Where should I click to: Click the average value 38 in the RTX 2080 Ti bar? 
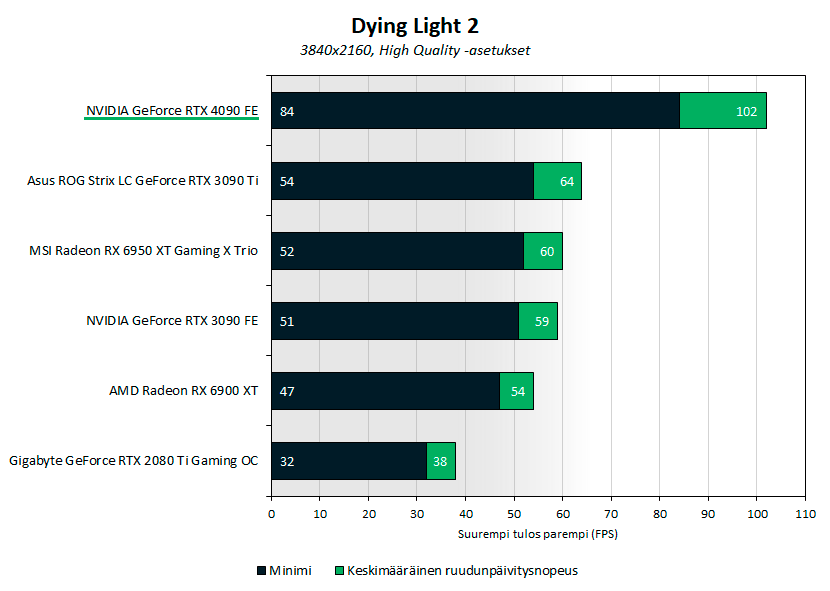pos(440,461)
